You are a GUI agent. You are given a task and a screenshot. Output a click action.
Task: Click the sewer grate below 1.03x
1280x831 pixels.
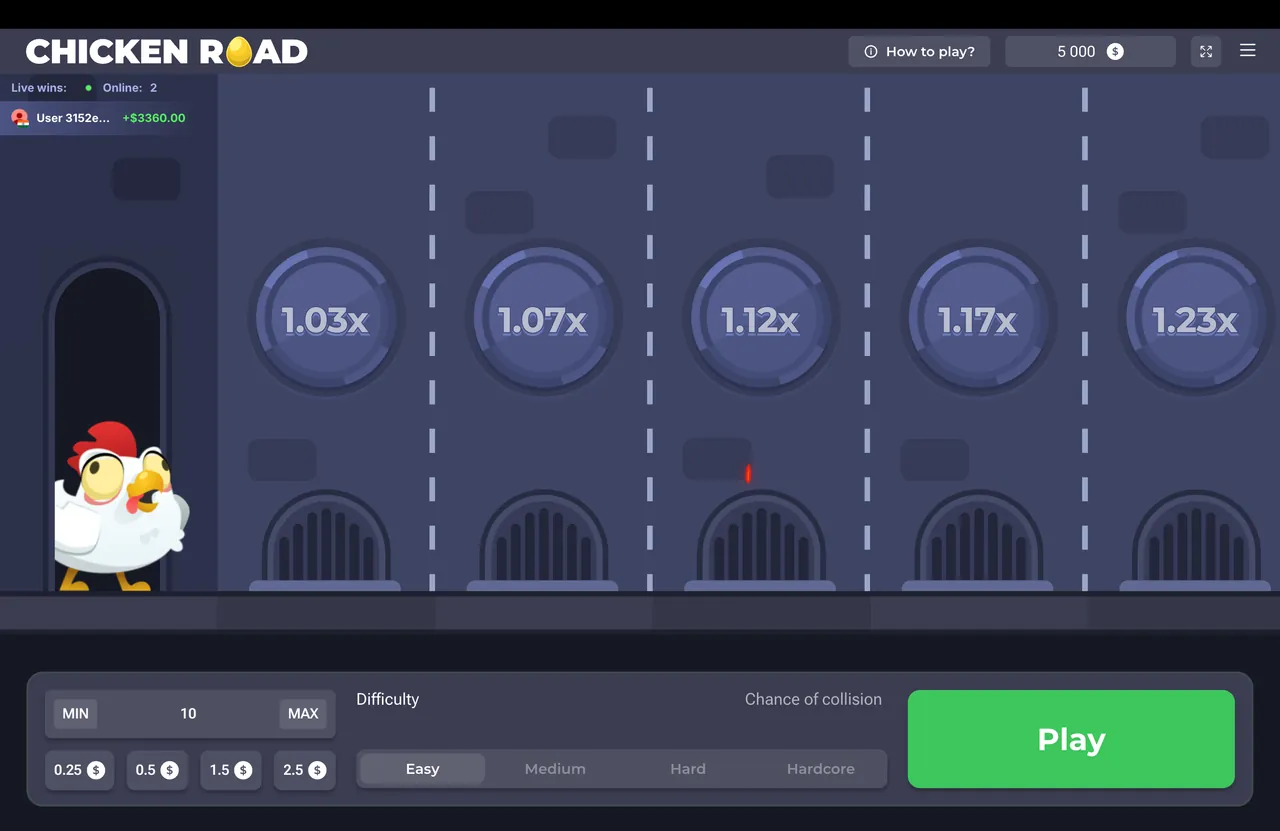(325, 540)
